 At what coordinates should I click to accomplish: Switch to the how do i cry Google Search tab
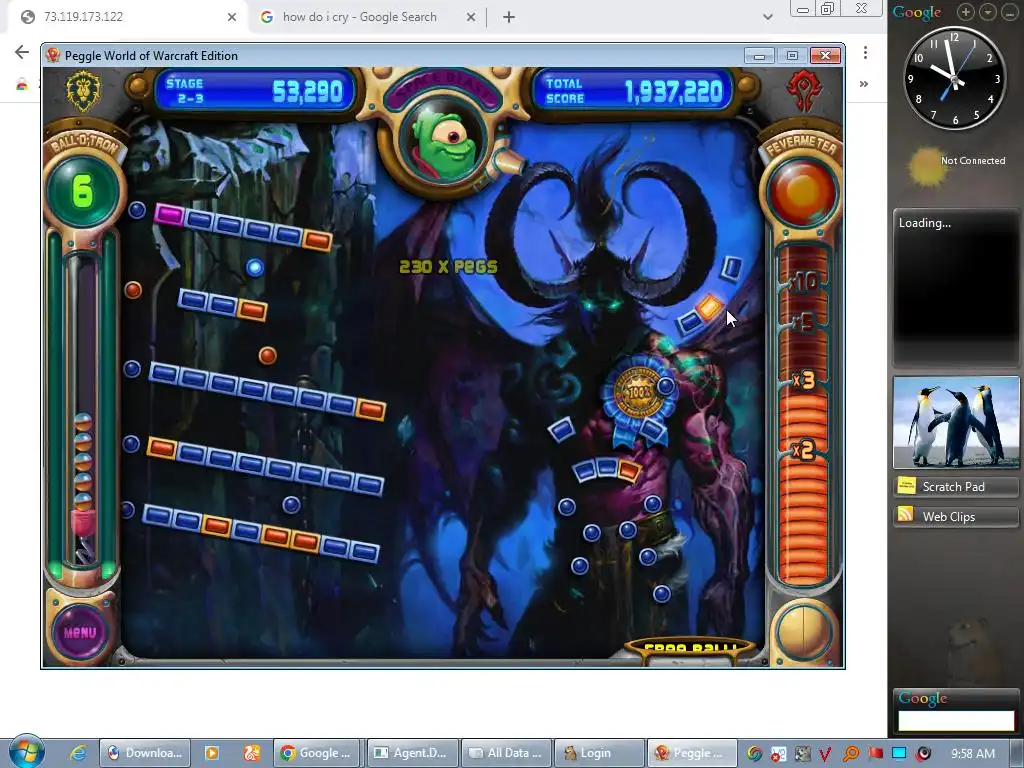click(x=368, y=17)
